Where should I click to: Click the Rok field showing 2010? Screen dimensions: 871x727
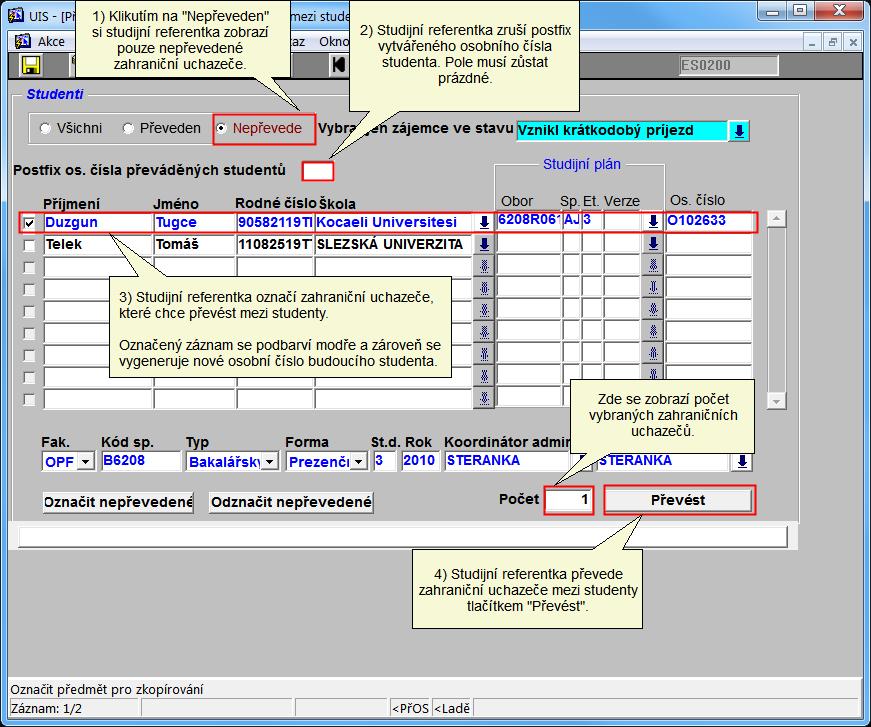(x=419, y=461)
